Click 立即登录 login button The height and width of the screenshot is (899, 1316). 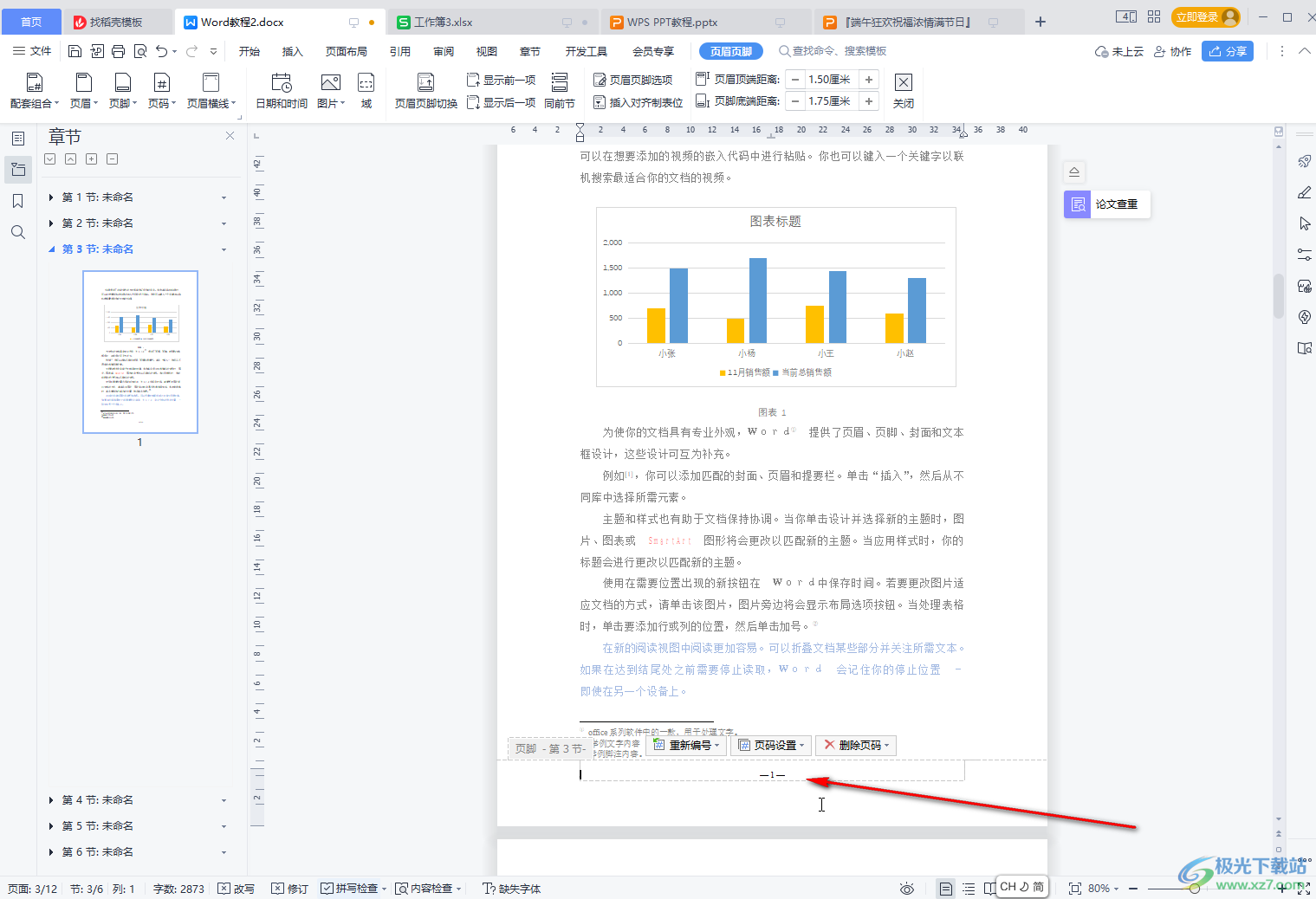(1206, 17)
